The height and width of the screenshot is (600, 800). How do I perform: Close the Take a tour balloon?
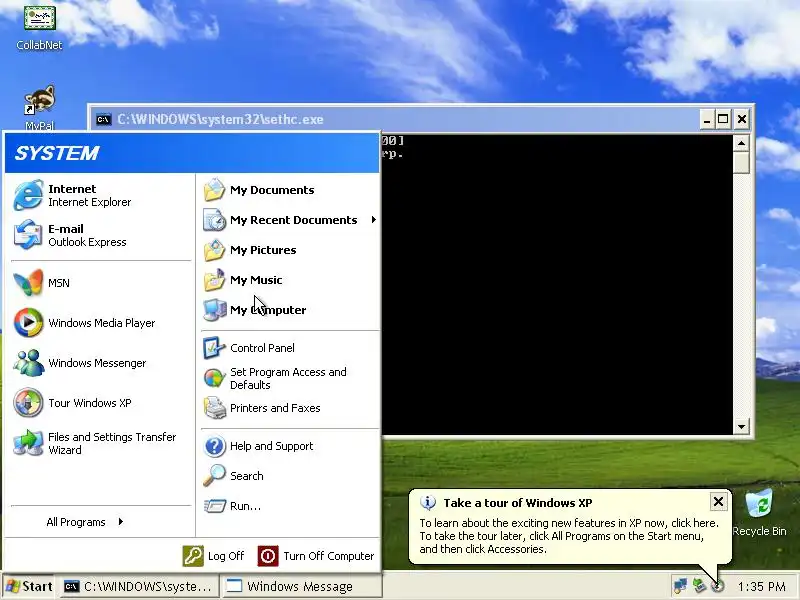718,502
